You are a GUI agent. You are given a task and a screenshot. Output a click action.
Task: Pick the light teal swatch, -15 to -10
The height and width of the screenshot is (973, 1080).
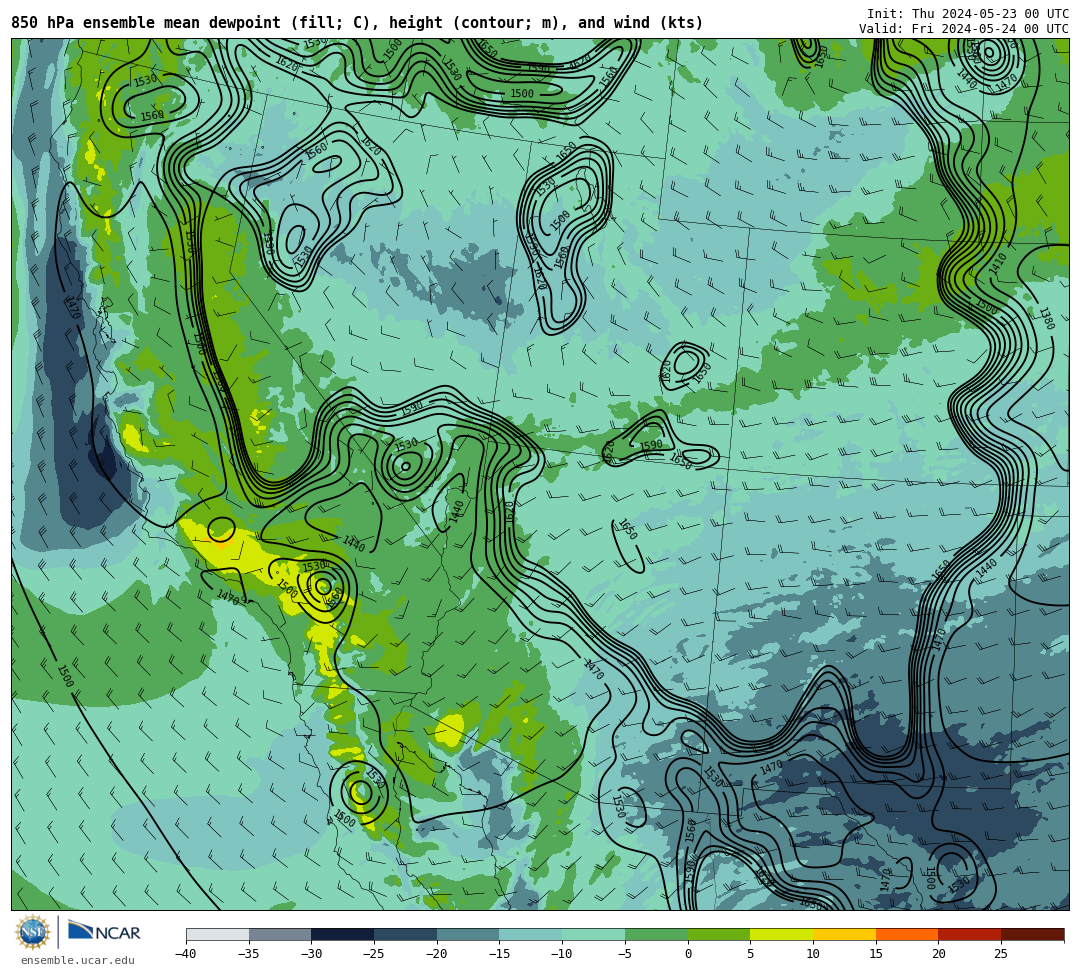tap(530, 934)
